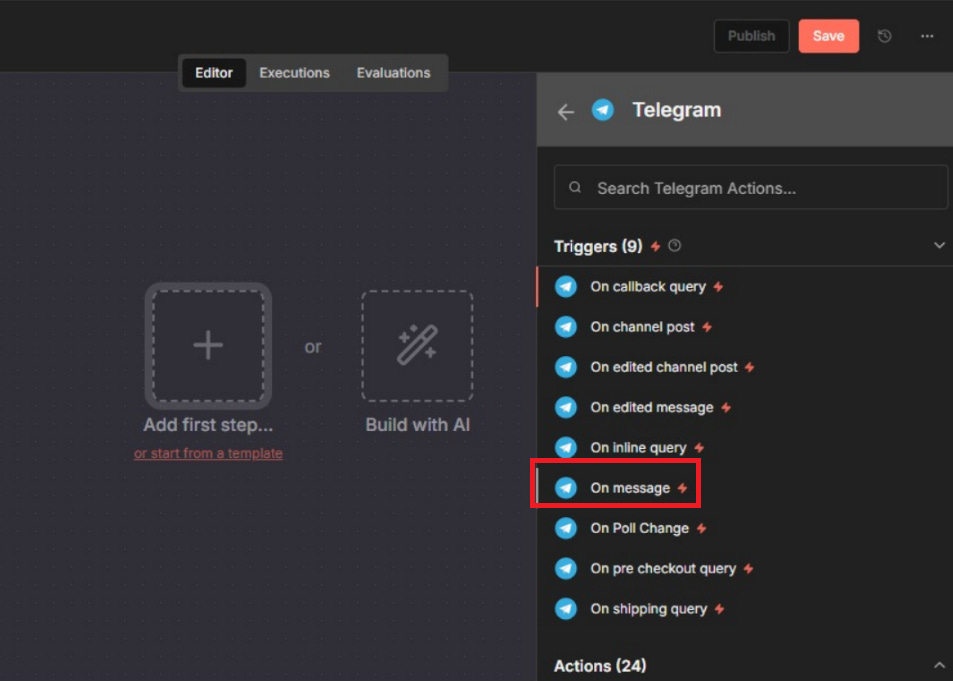The width and height of the screenshot is (953, 681).
Task: Select the 'On pre checkout query' trigger text
Action: click(663, 569)
